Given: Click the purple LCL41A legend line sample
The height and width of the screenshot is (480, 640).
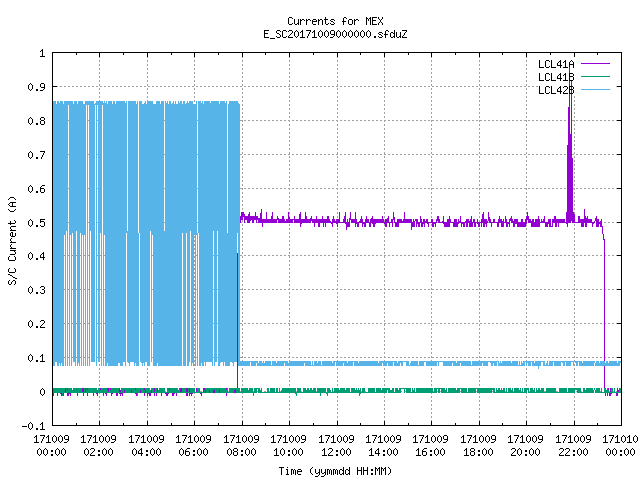Looking at the screenshot, I should (595, 64).
